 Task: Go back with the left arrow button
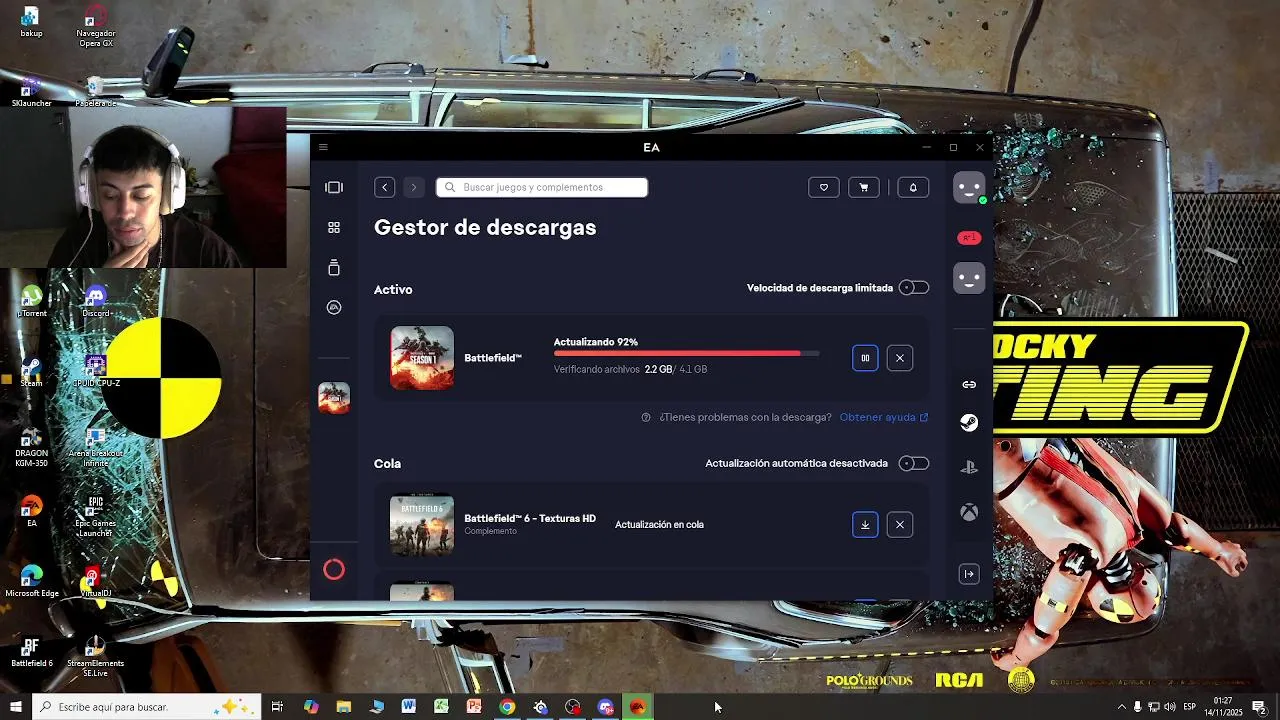(x=385, y=187)
